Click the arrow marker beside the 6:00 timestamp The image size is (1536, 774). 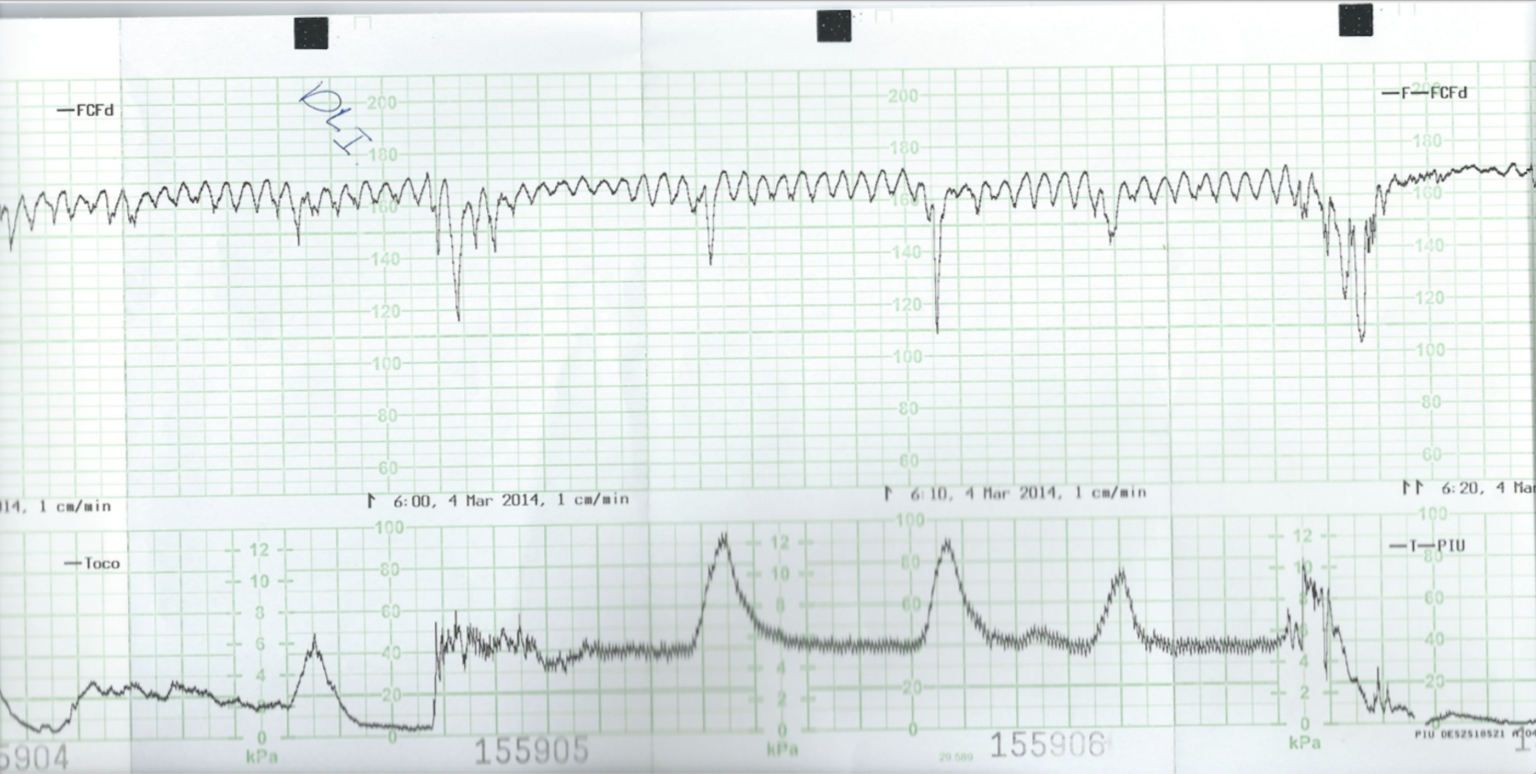coord(371,498)
